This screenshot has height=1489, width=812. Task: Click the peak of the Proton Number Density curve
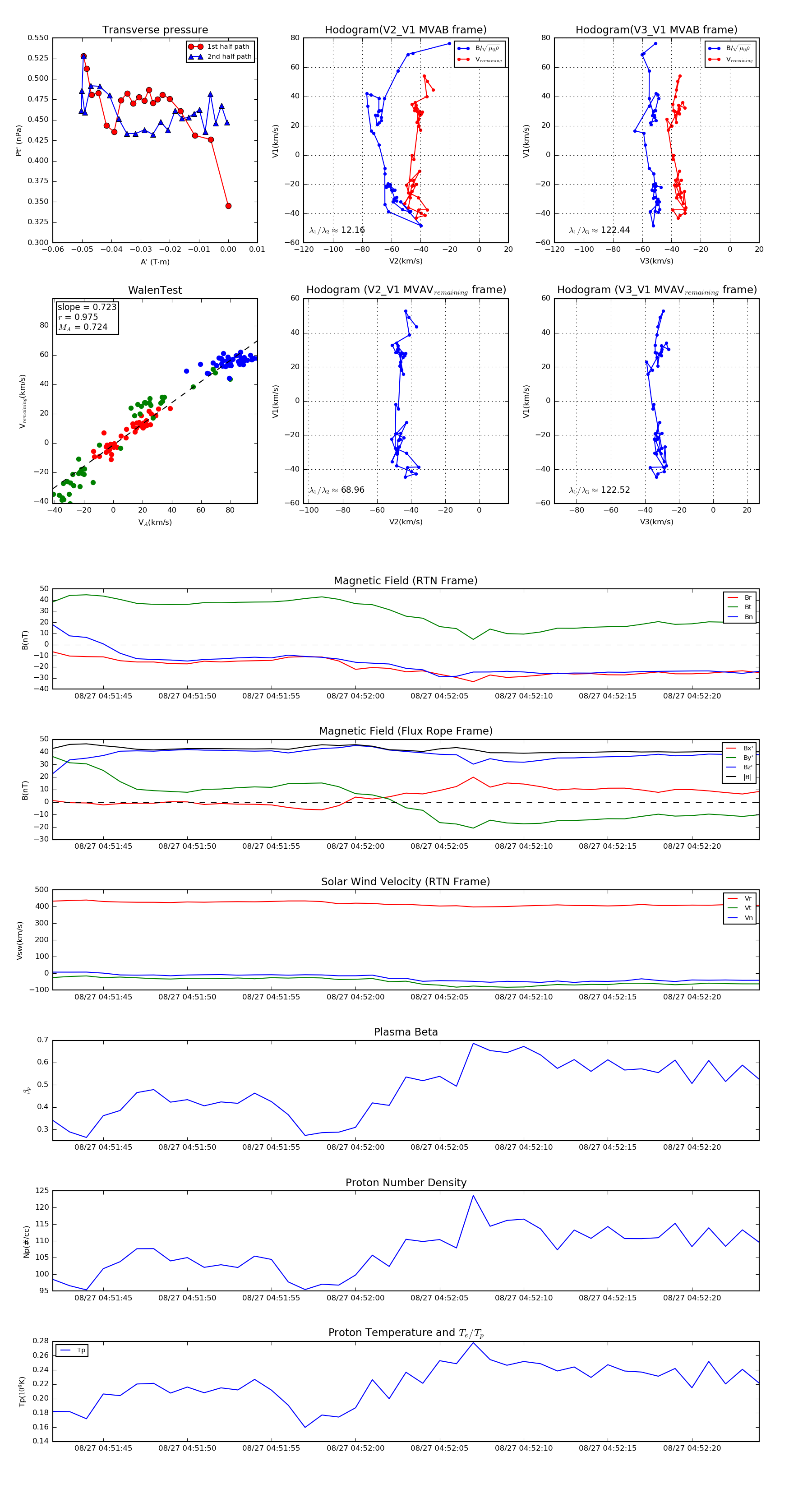[473, 1196]
